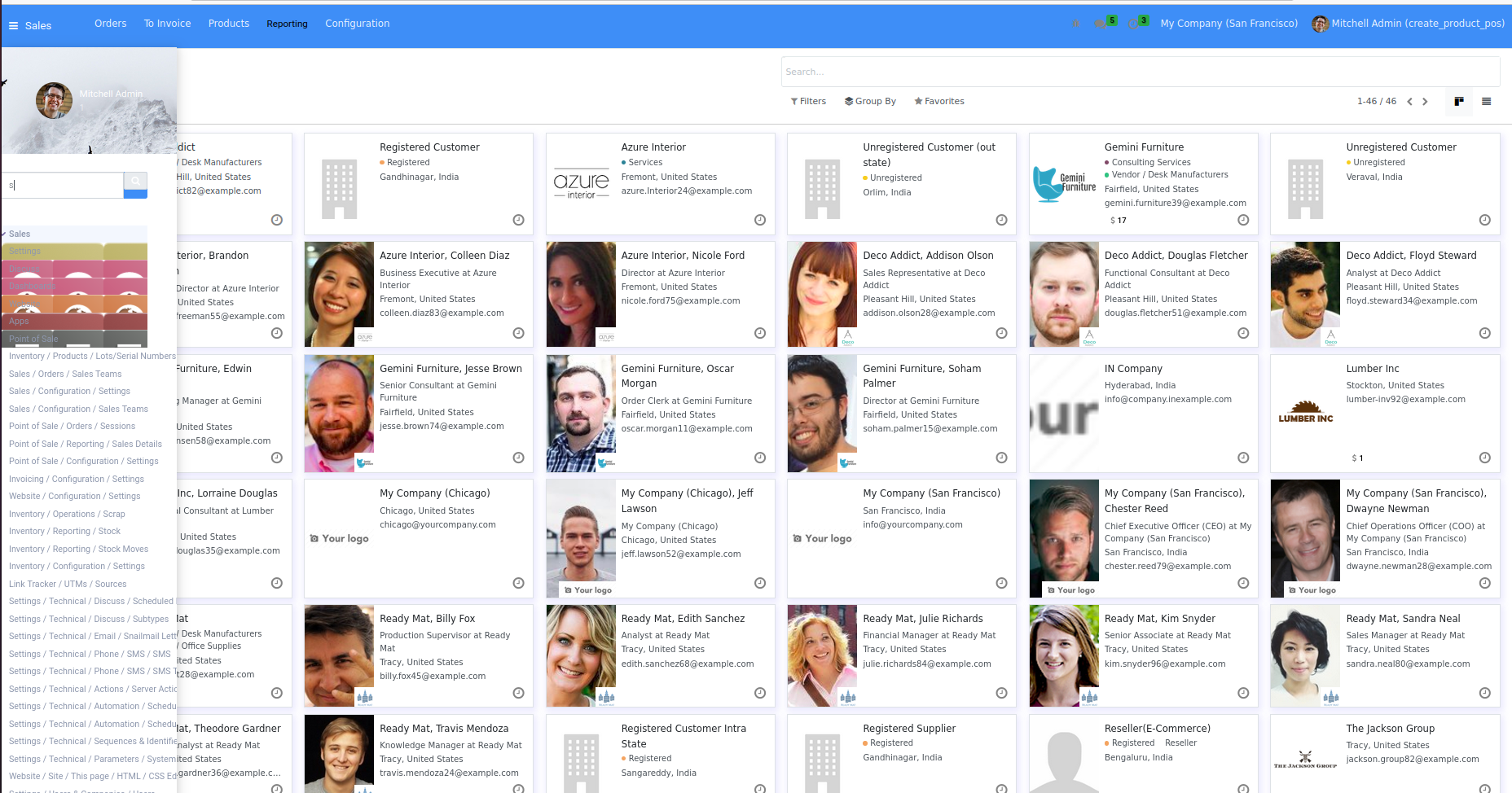Switch to the list view
The image size is (1512, 793).
coord(1486,102)
